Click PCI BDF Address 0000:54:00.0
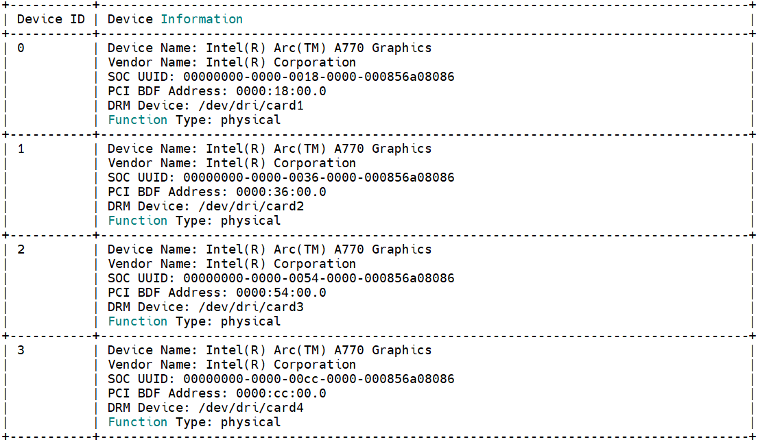This screenshot has width=758, height=442. click(x=281, y=293)
